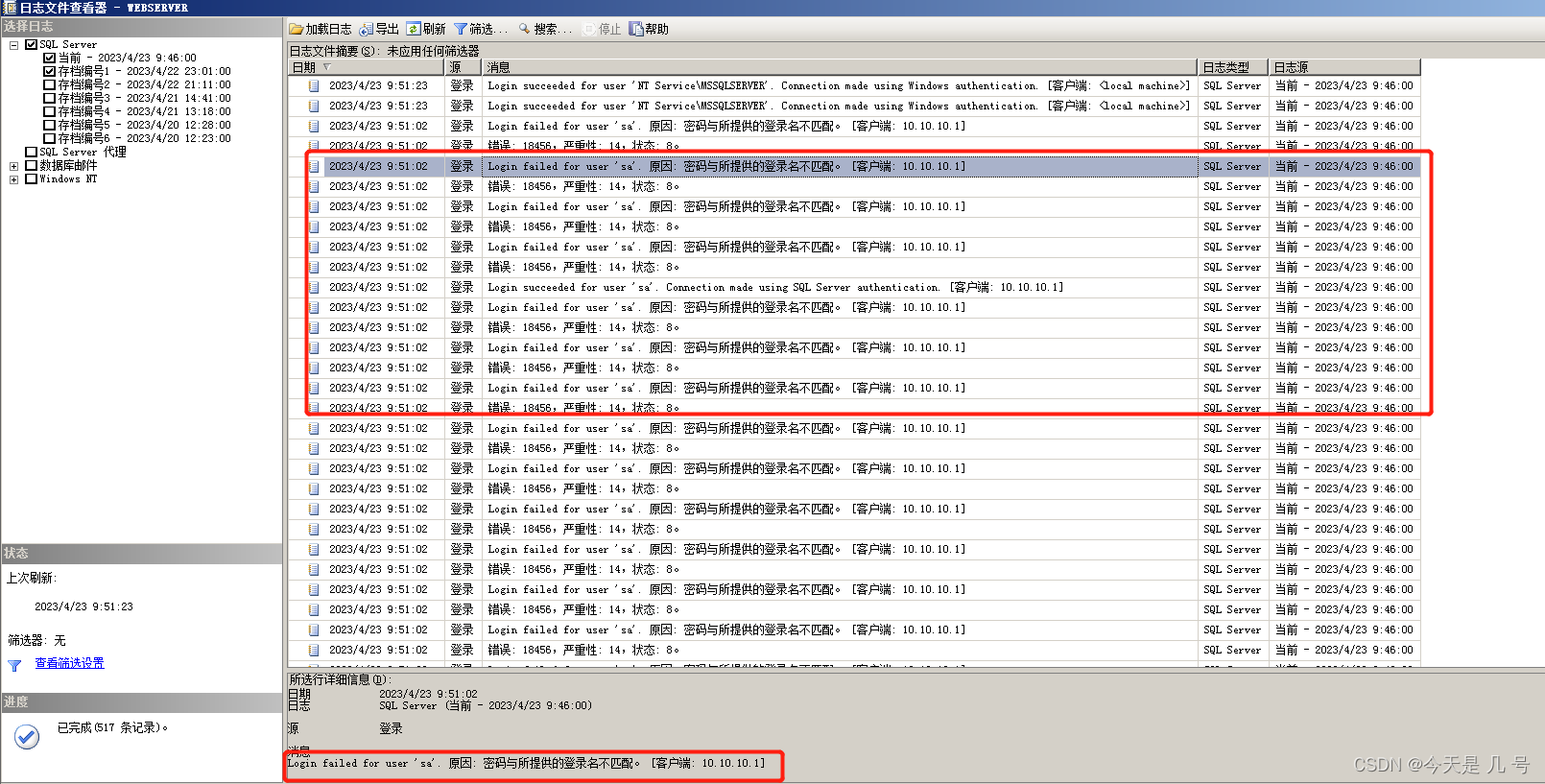The height and width of the screenshot is (784, 1545).
Task: Check the 存档编号3 log checkbox
Action: pyautogui.click(x=49, y=98)
